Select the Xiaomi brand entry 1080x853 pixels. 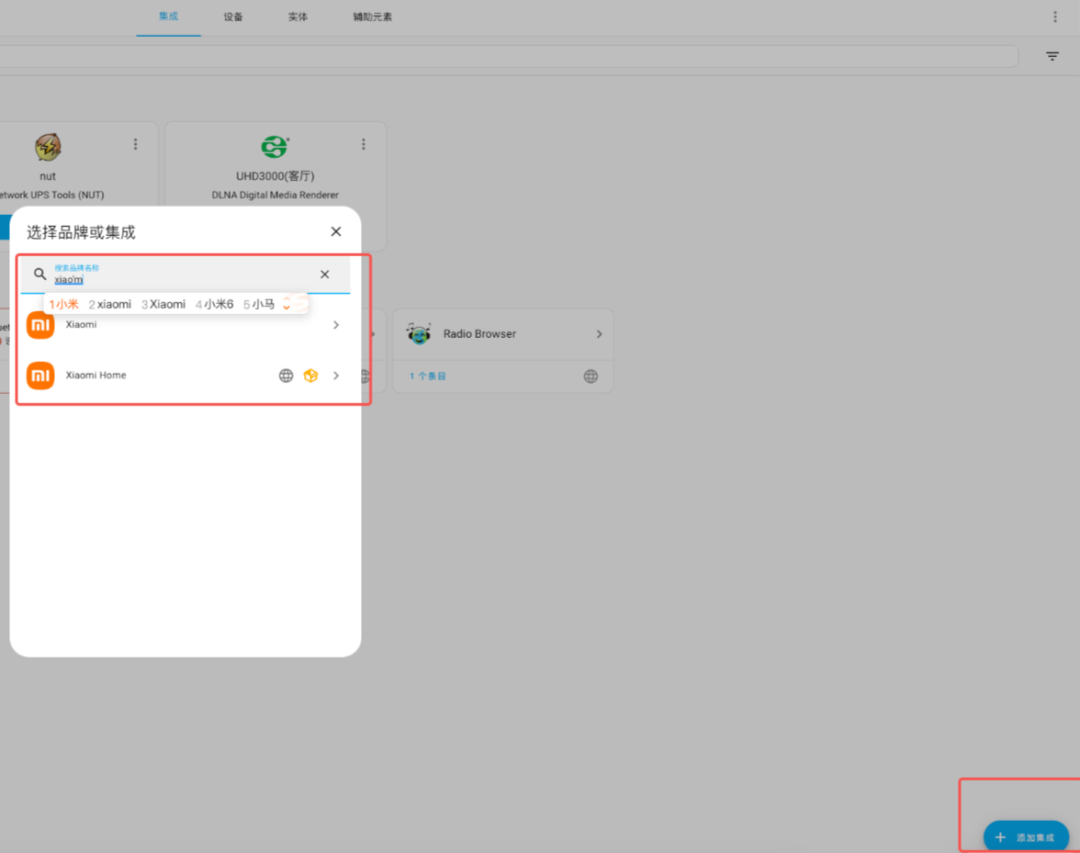pyautogui.click(x=185, y=325)
